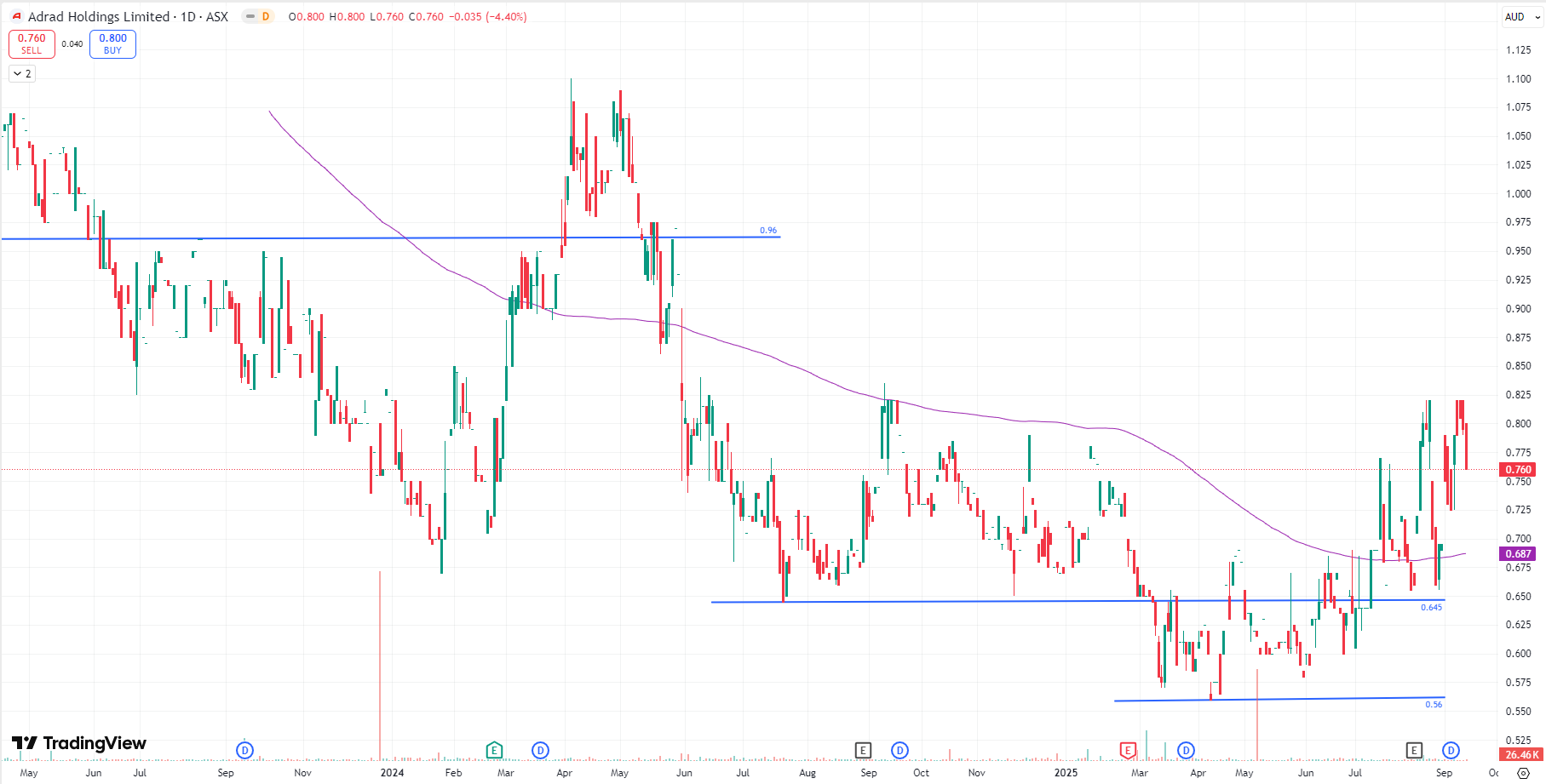1546x784 pixels.
Task: Click the 0.687 moving average price label
Action: click(1518, 554)
